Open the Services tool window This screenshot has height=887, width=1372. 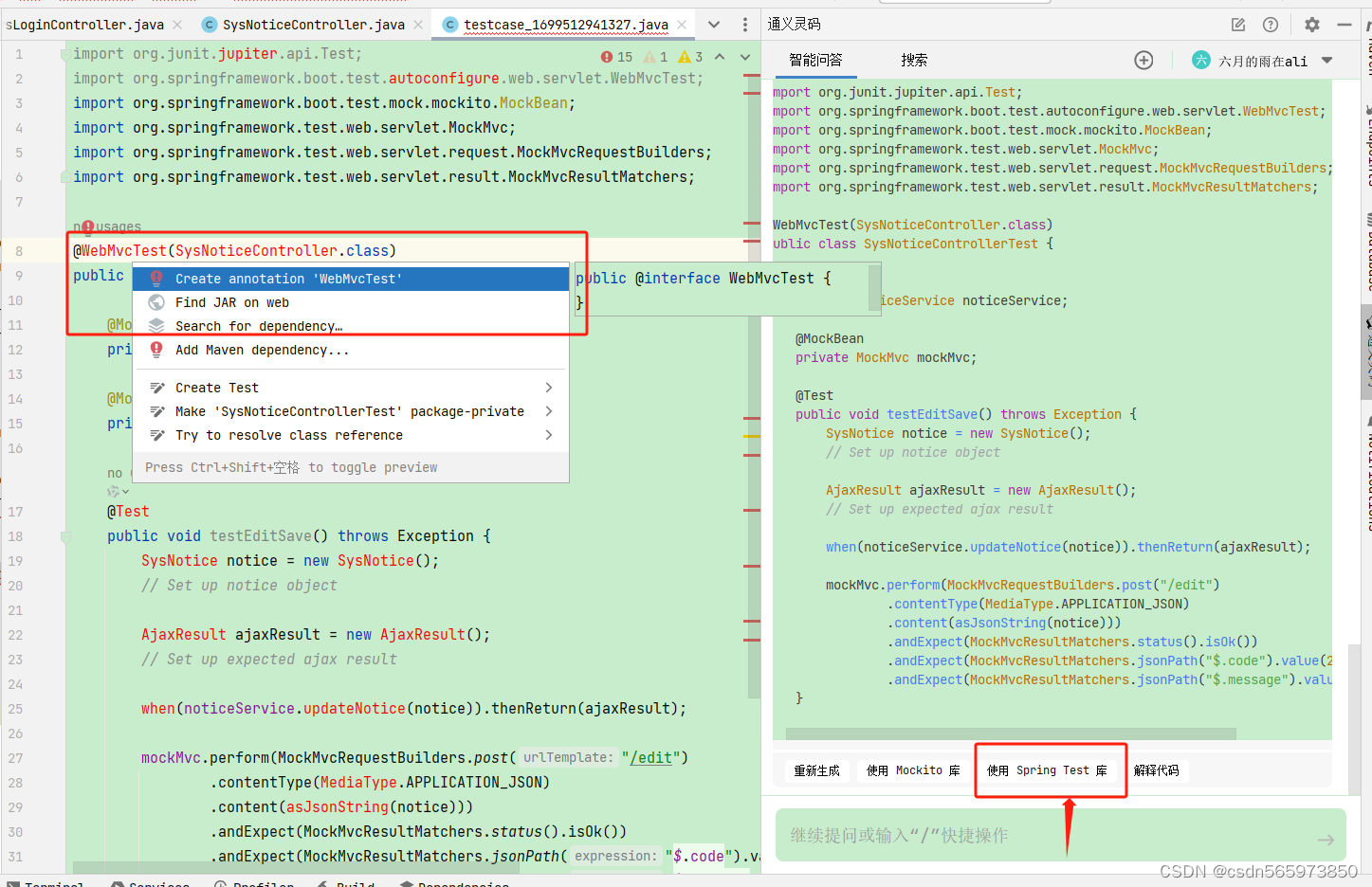point(150,883)
